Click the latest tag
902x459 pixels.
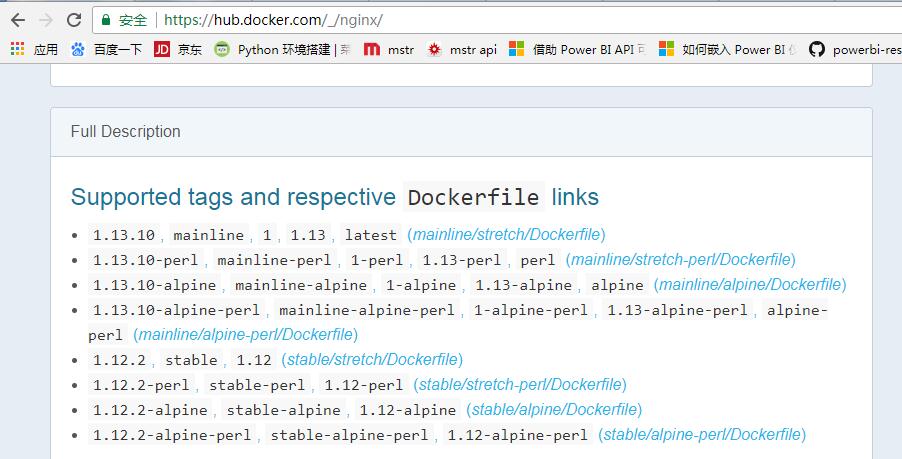371,235
